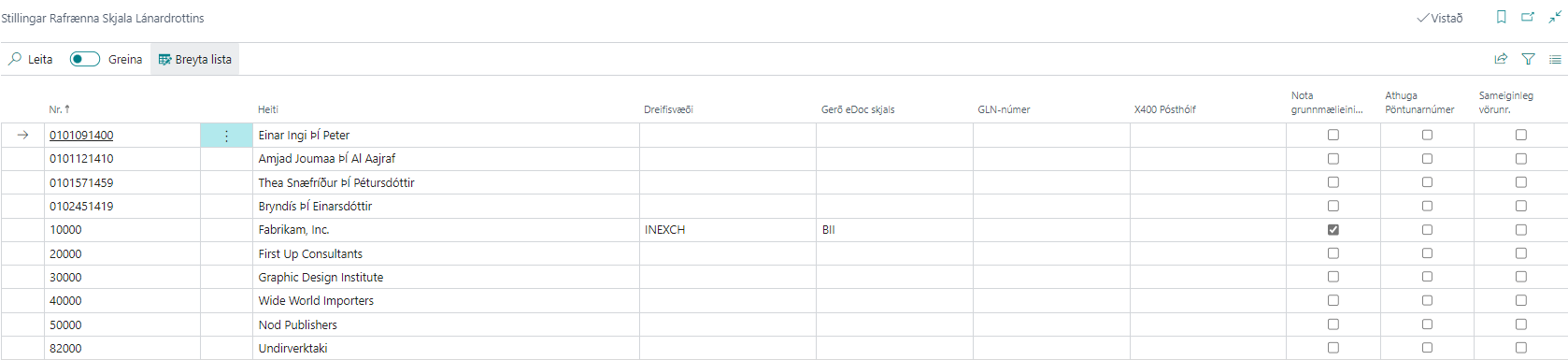This screenshot has width=1568, height=360.
Task: Click the Leita search menu item
Action: [x=31, y=59]
